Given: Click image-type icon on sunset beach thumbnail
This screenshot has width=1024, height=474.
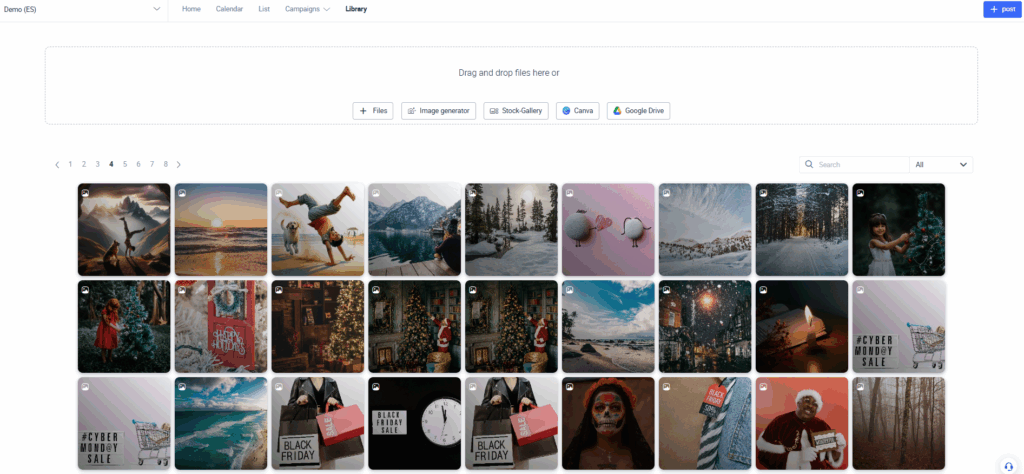Looking at the screenshot, I should 183,193.
